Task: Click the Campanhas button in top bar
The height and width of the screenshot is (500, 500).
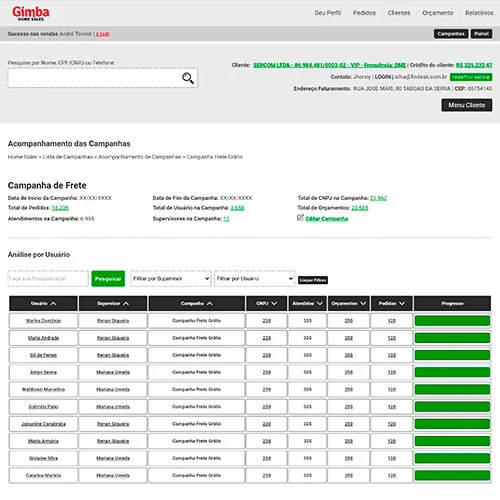Action: pos(451,34)
